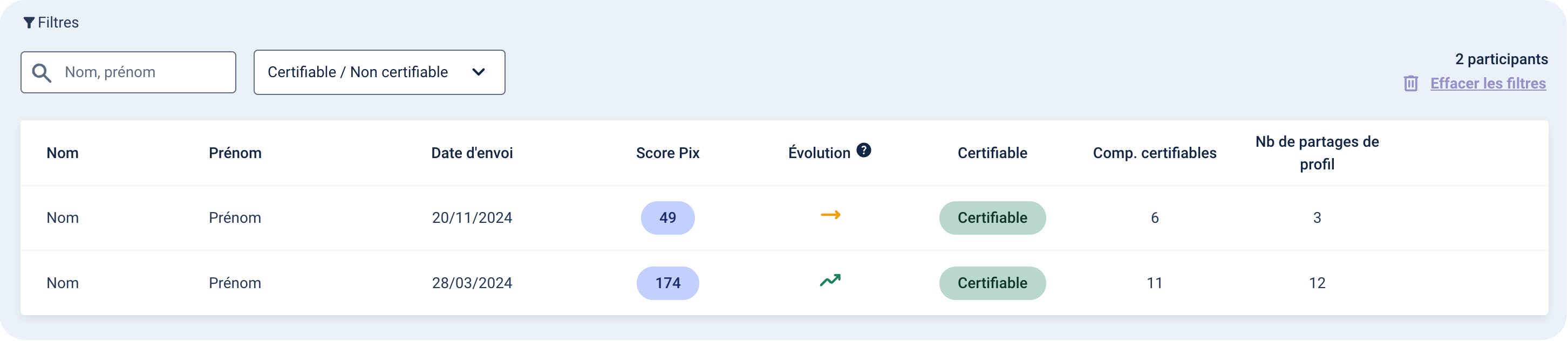Click the search magnifier icon
1568x341 pixels.
[x=42, y=72]
